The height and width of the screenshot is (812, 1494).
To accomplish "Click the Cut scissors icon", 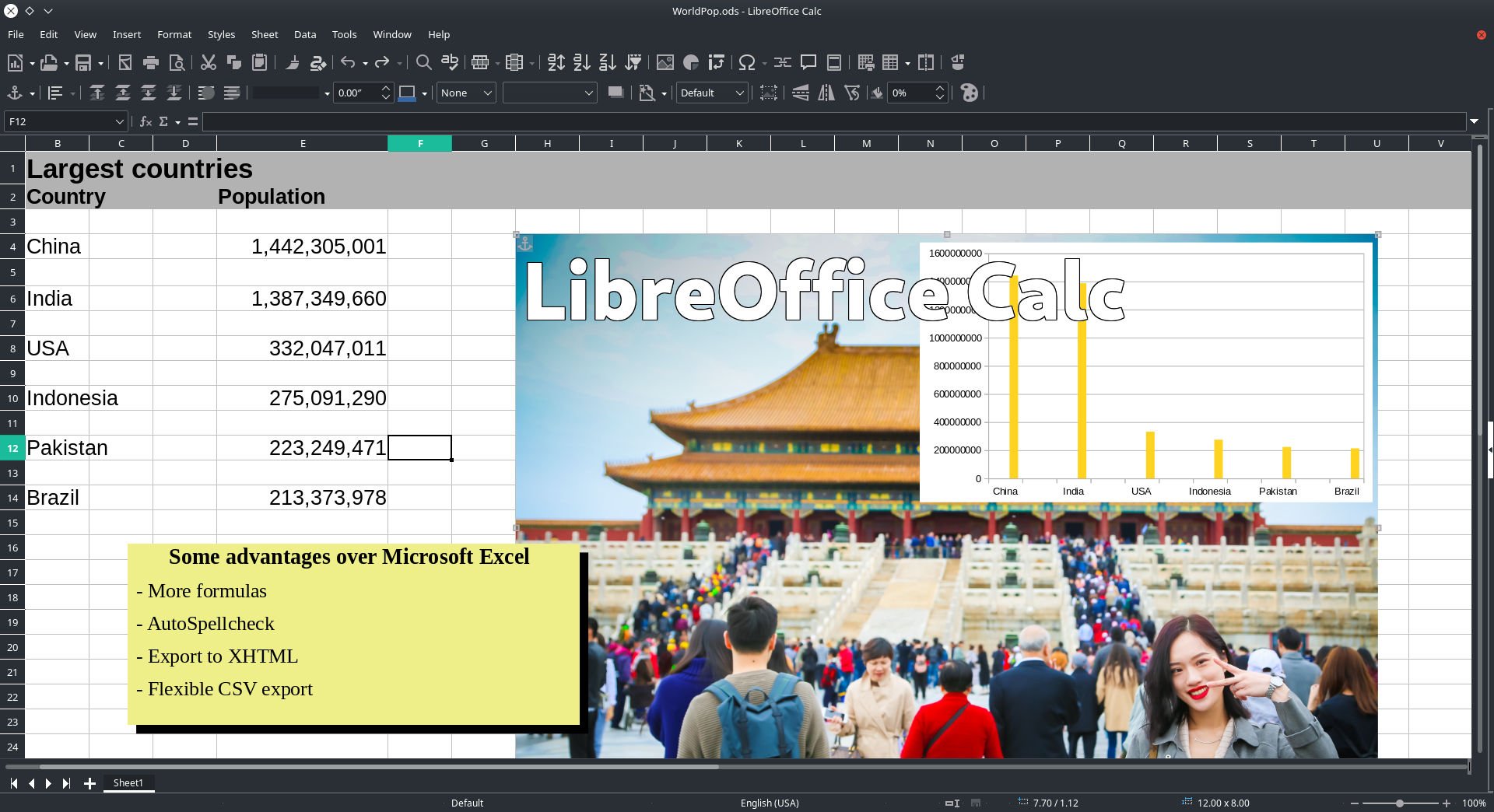I will pos(208,62).
